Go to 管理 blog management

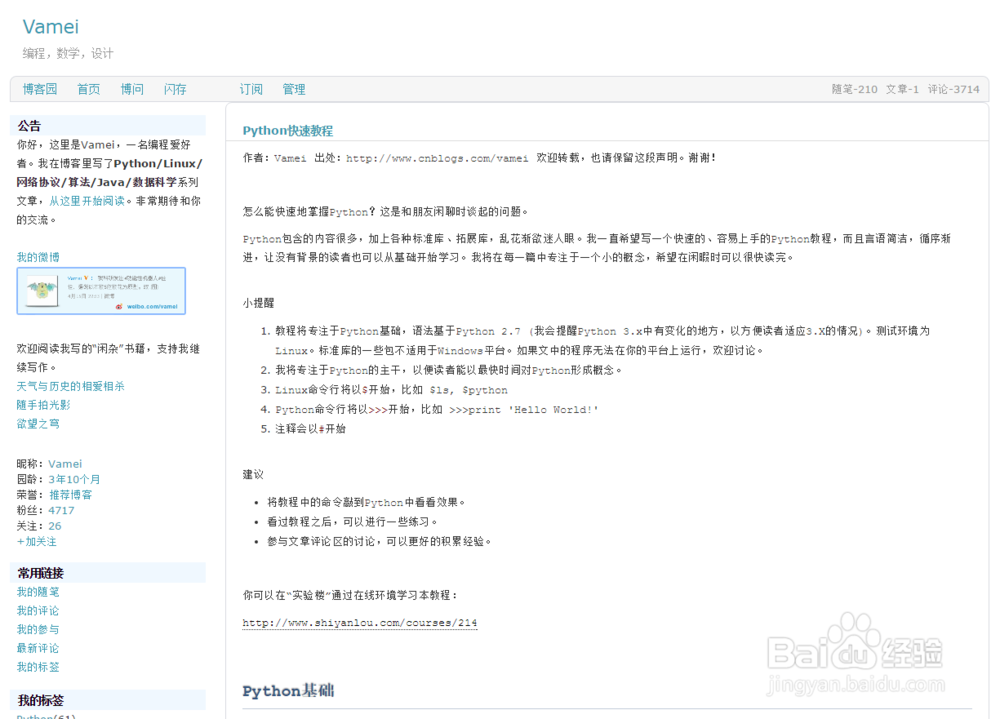click(x=293, y=89)
